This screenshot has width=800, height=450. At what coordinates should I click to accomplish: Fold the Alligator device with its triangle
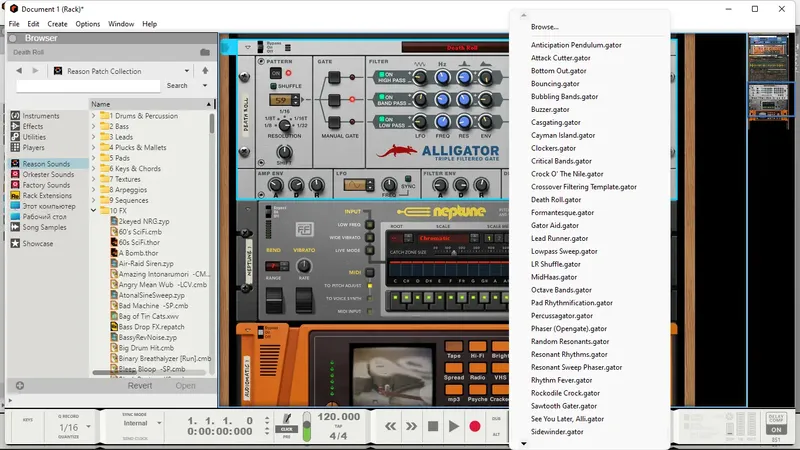tap(247, 47)
